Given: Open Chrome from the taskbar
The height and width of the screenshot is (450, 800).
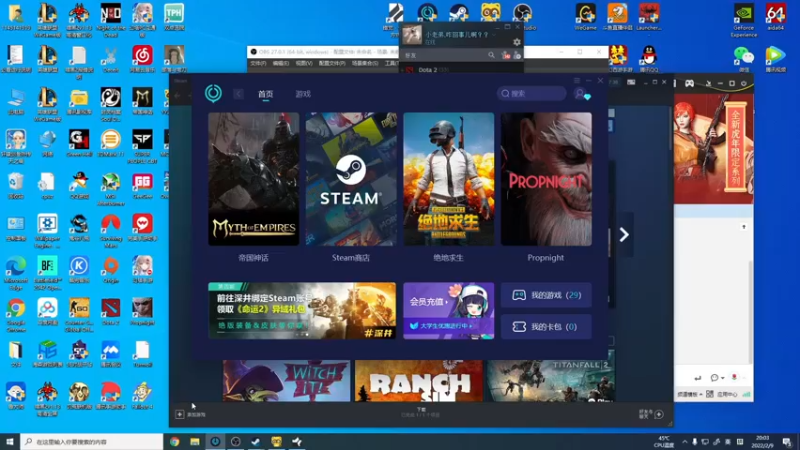Looking at the screenshot, I should [x=174, y=441].
